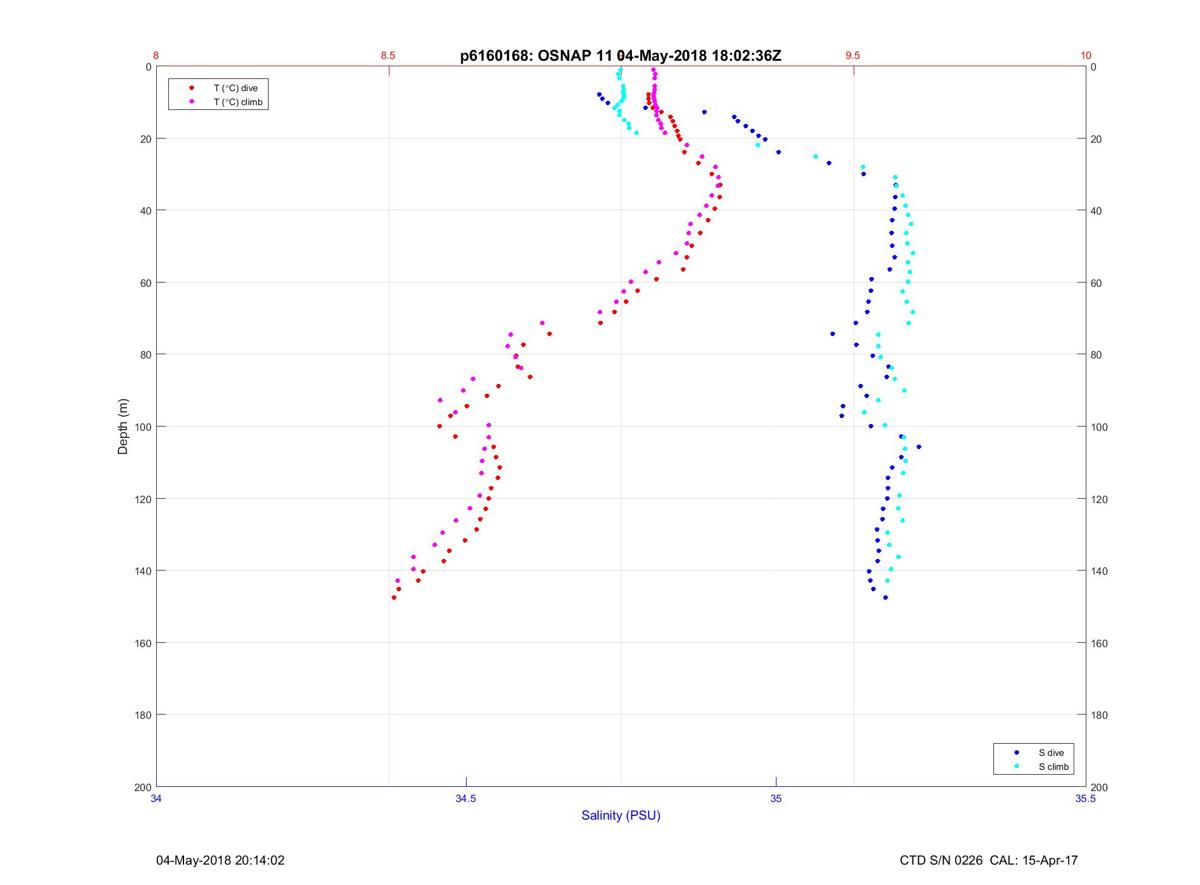Click the '180' tick on the right depth axis
1200x885 pixels.
point(1100,715)
